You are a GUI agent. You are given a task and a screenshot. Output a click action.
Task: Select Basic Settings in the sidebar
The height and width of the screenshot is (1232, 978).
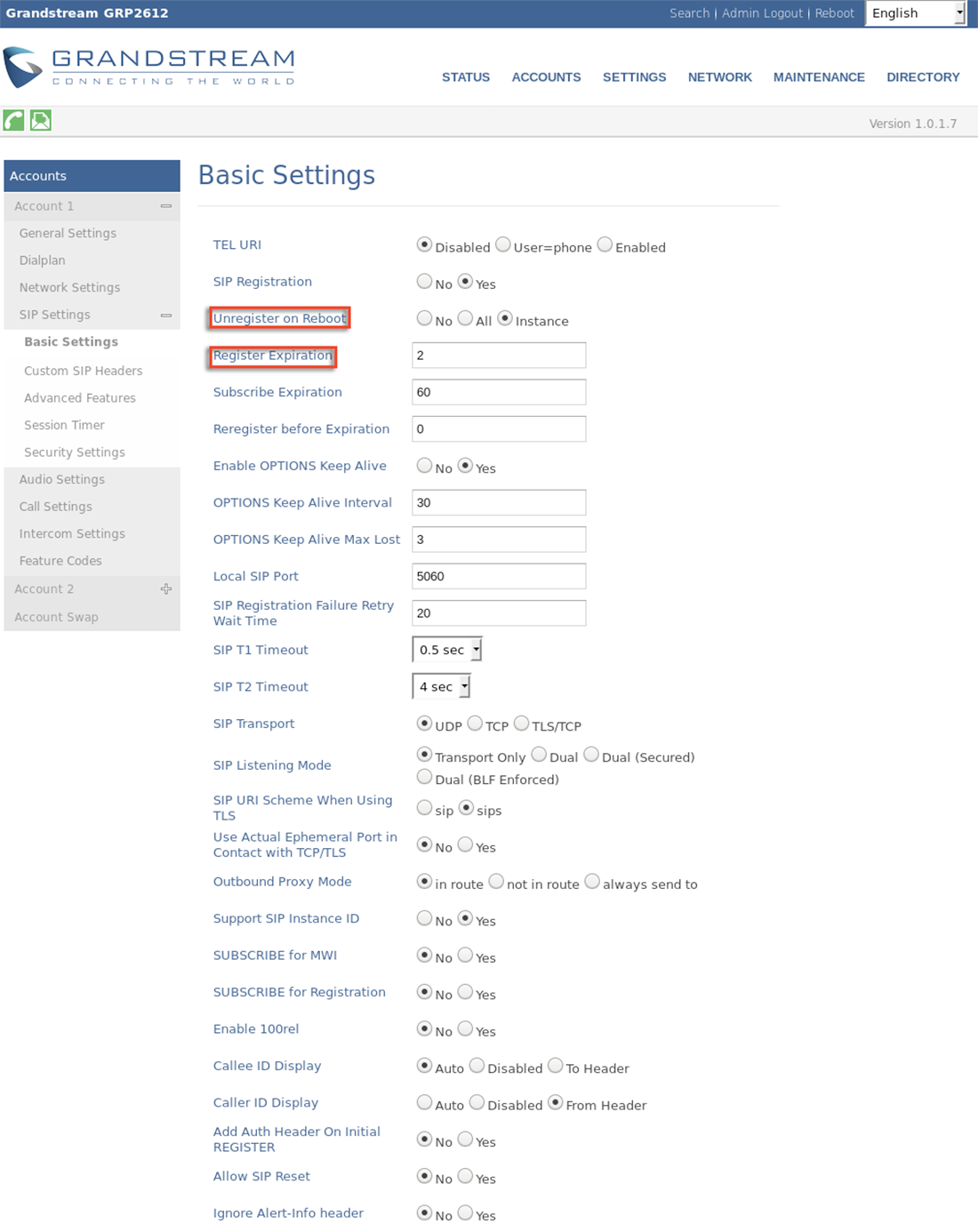(71, 342)
